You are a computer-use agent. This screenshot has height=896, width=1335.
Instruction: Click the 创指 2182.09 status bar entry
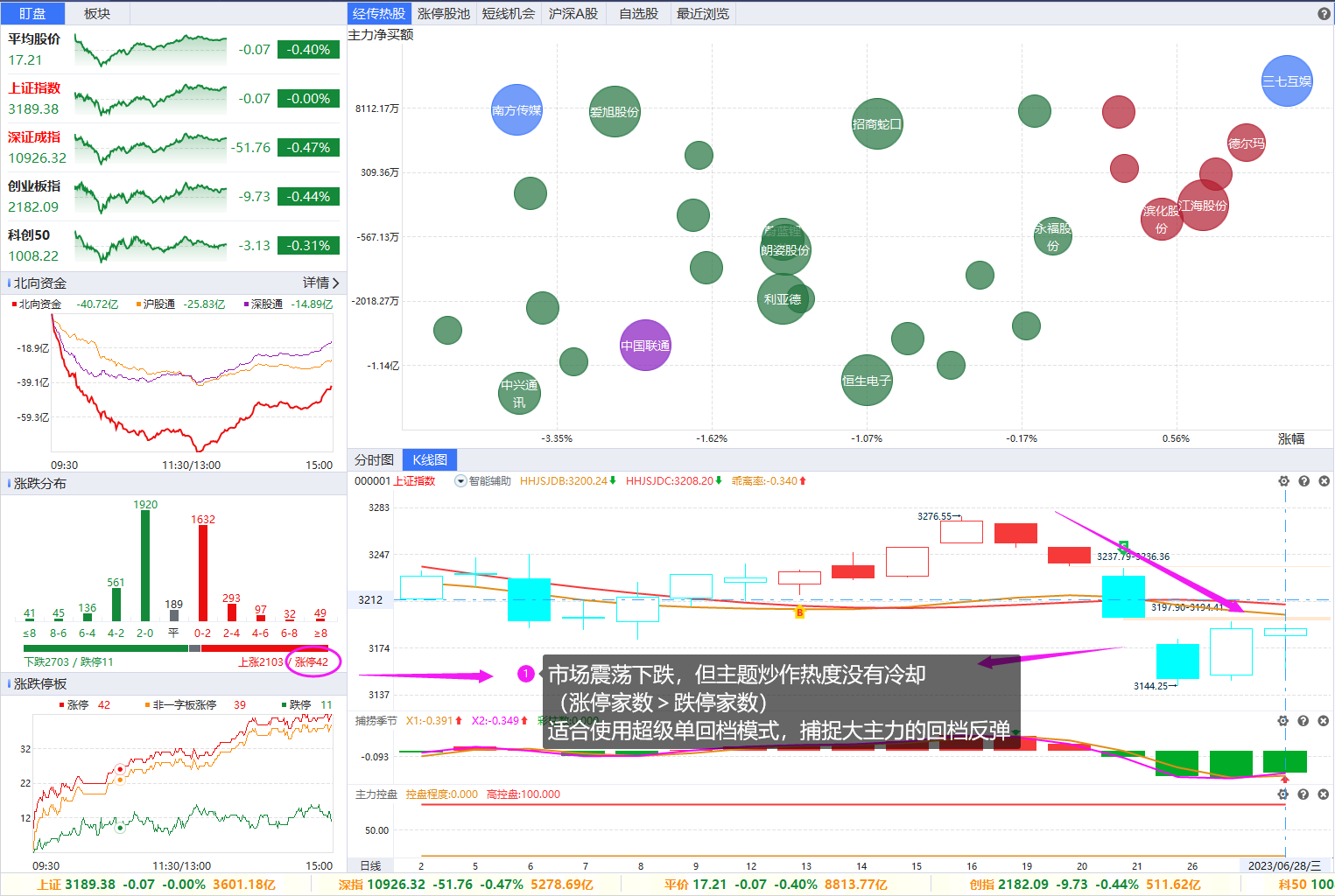(x=1085, y=885)
